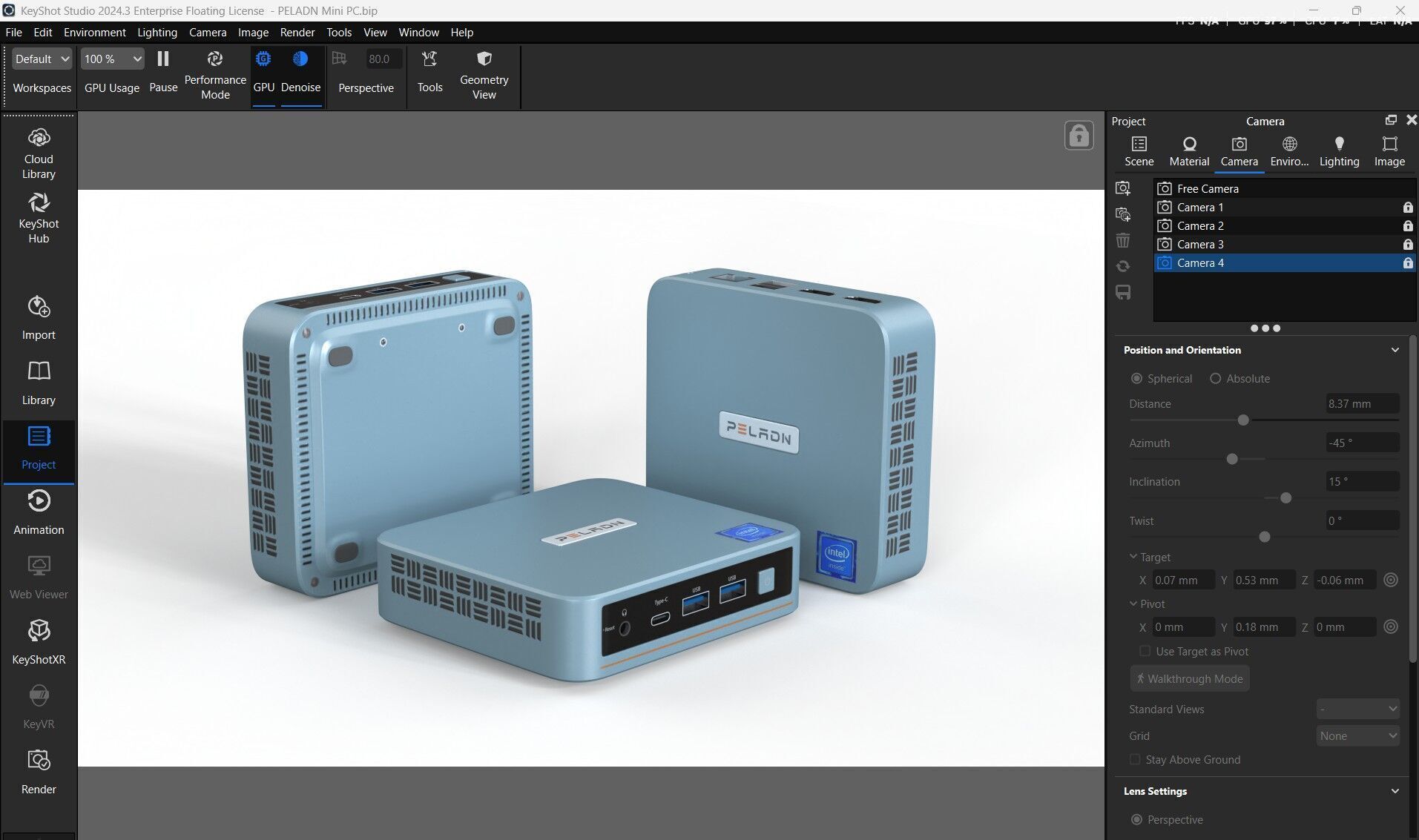This screenshot has height=840, width=1419.
Task: Enable Stay Above Ground checkbox
Action: click(x=1134, y=759)
